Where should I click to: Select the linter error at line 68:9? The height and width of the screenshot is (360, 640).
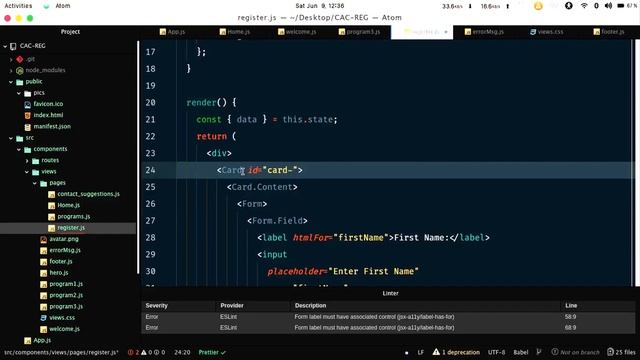pyautogui.click(x=388, y=328)
